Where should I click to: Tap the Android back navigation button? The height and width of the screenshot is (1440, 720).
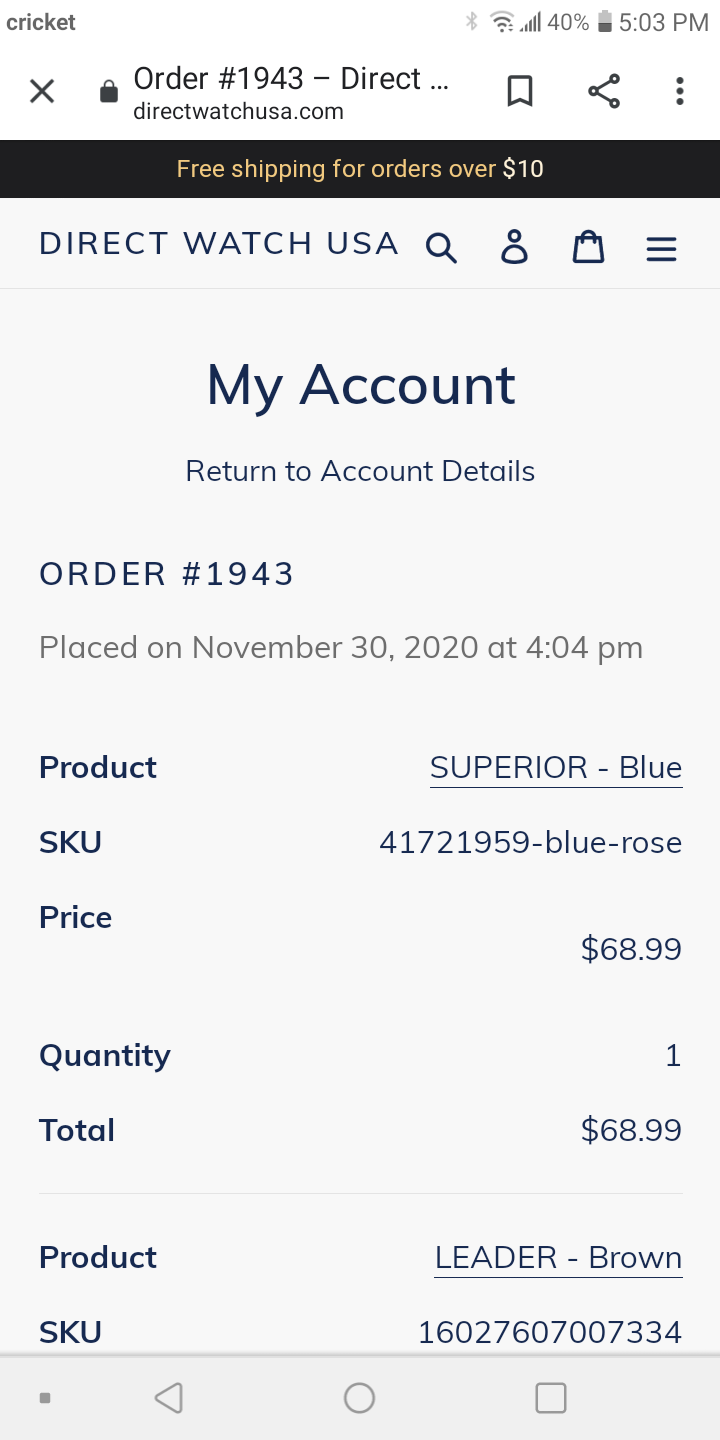tap(169, 1397)
